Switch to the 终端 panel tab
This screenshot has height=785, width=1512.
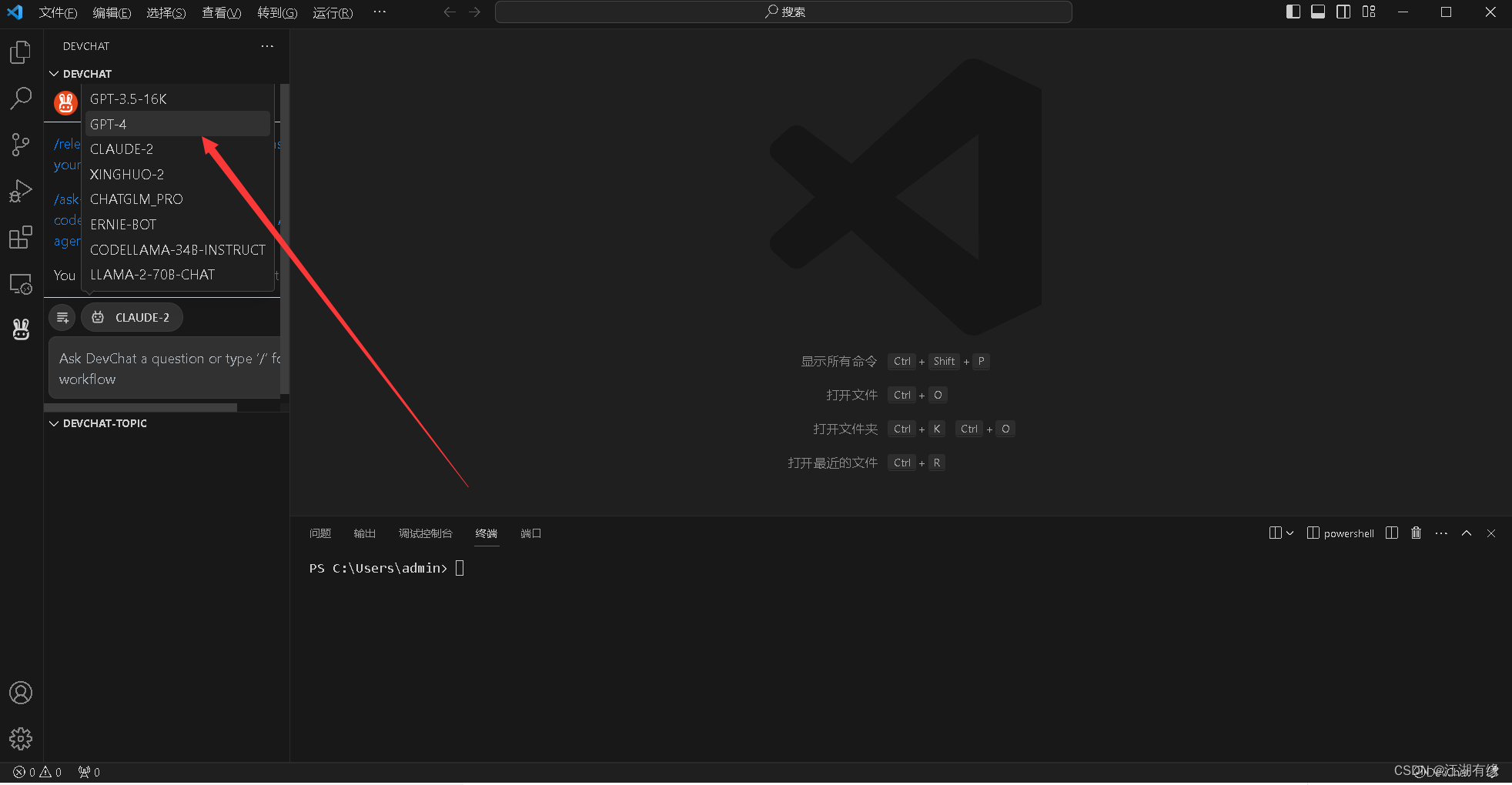click(487, 533)
